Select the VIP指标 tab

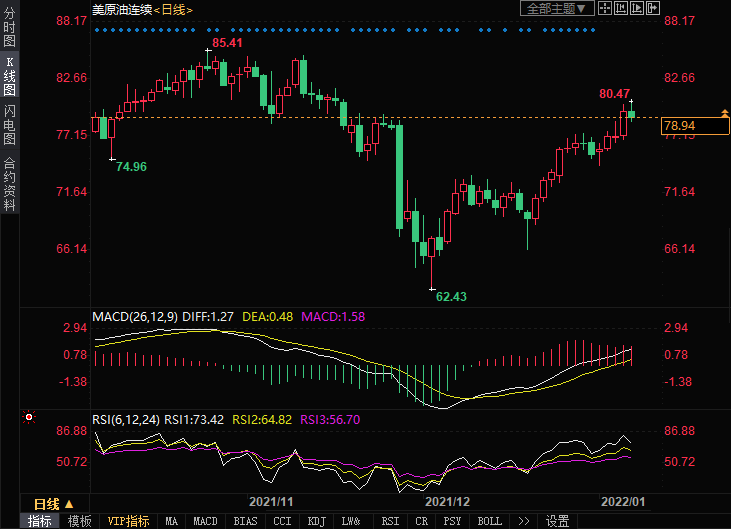tap(128, 521)
